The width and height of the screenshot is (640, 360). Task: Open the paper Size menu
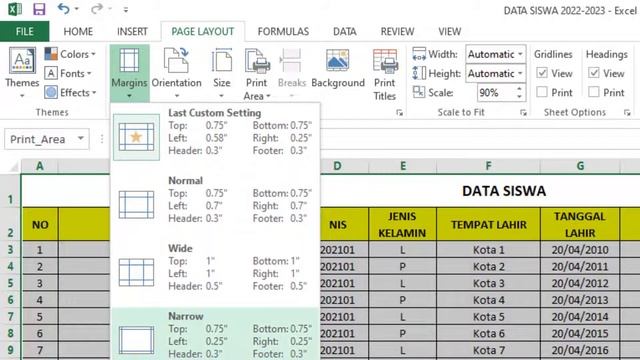tap(222, 73)
